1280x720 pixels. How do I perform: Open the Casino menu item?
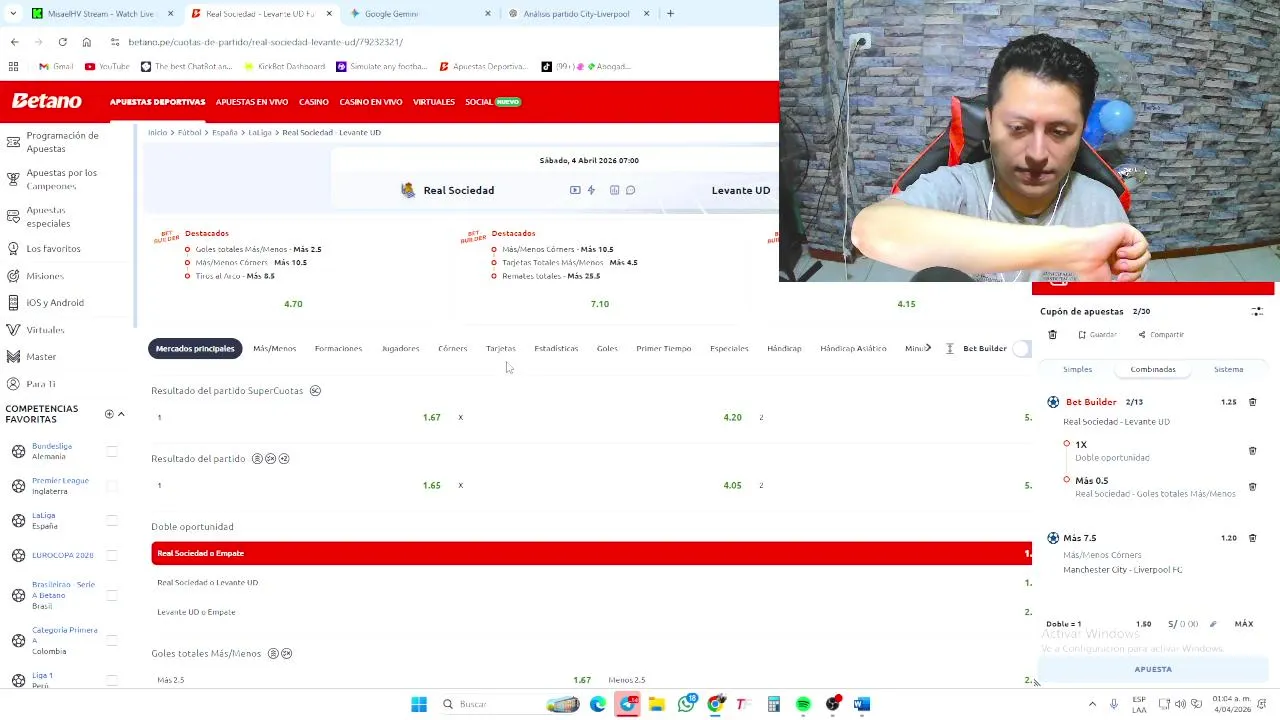click(313, 102)
